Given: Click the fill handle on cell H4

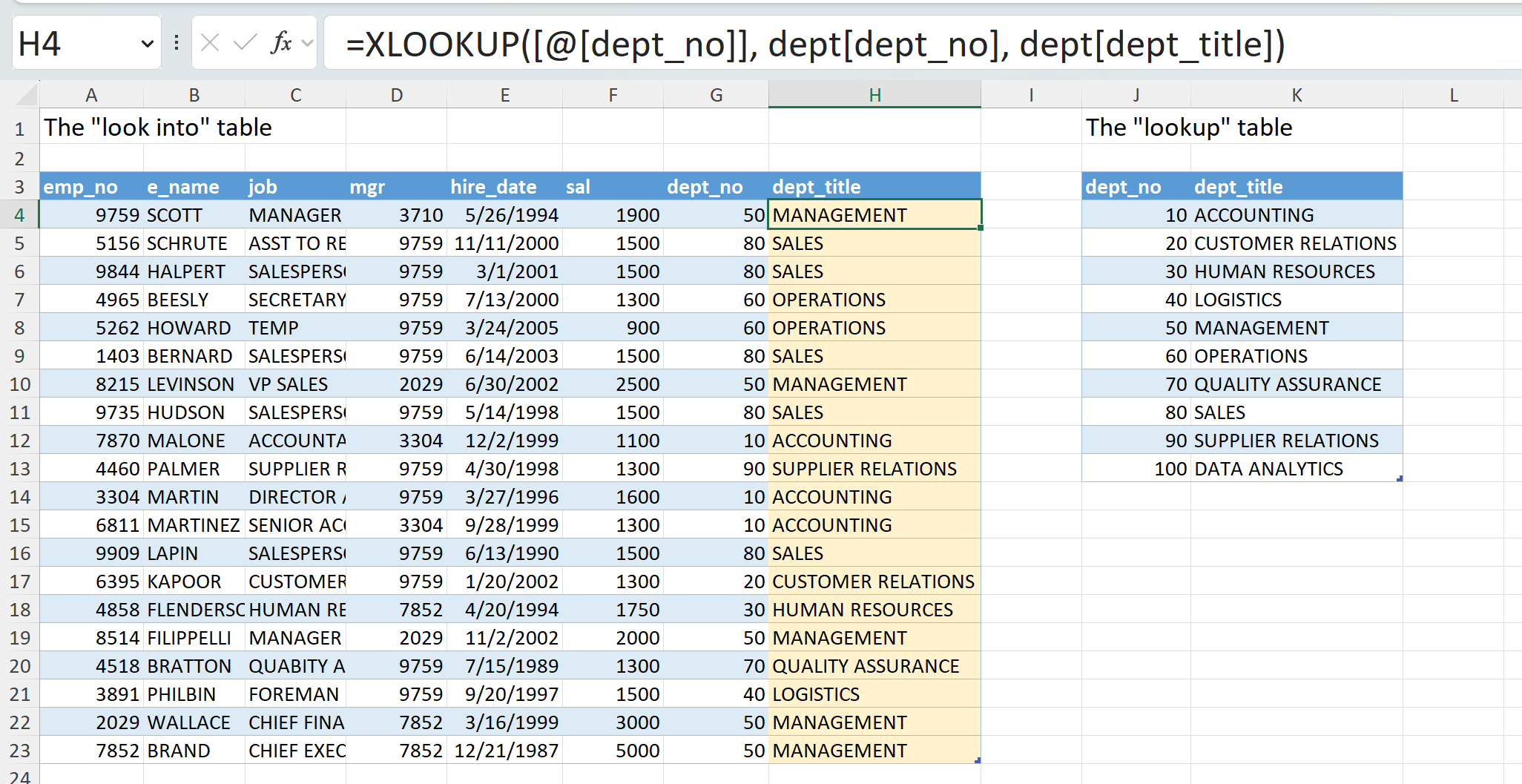Looking at the screenshot, I should pyautogui.click(x=981, y=228).
